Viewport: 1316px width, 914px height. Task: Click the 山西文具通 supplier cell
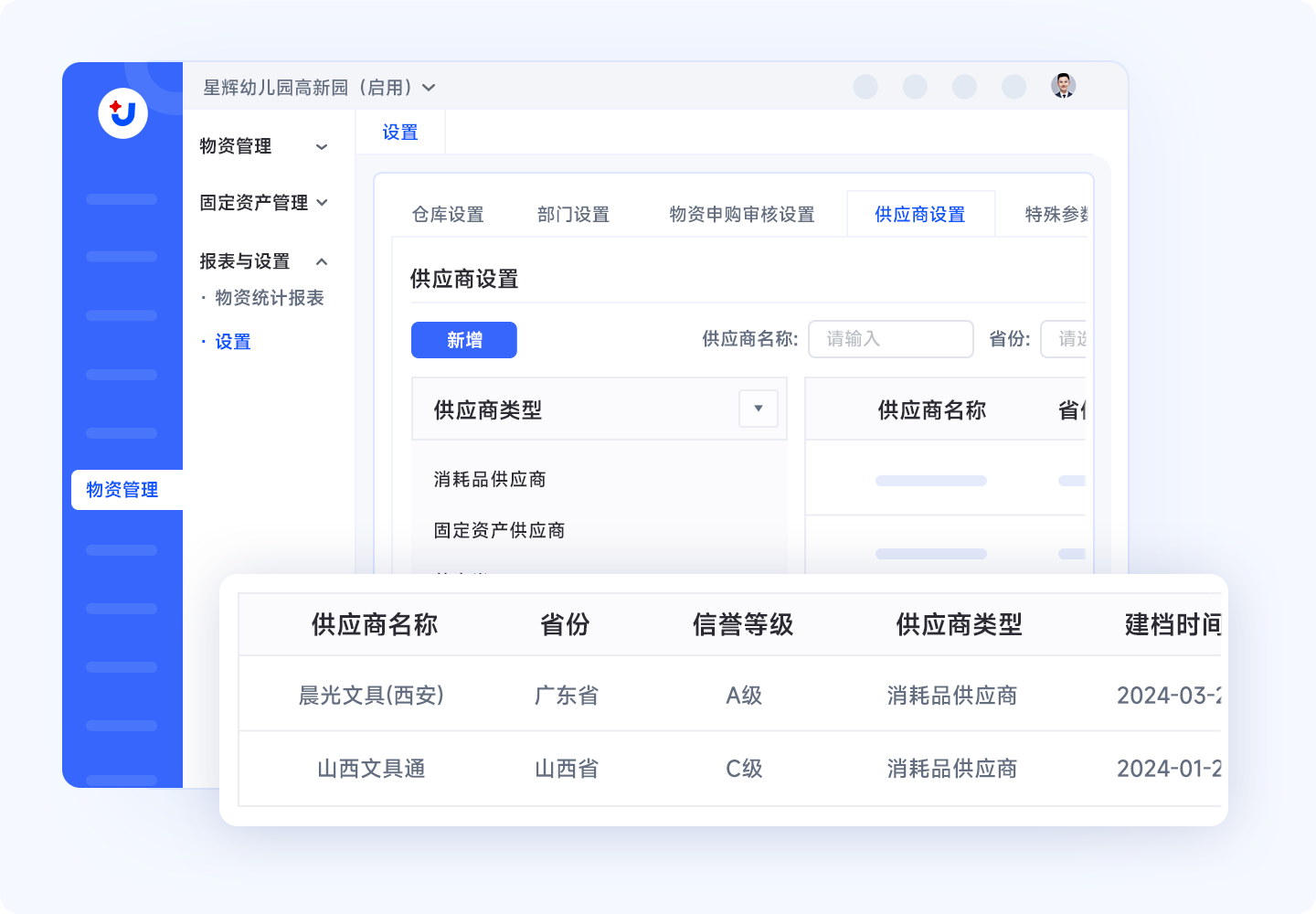tap(371, 769)
